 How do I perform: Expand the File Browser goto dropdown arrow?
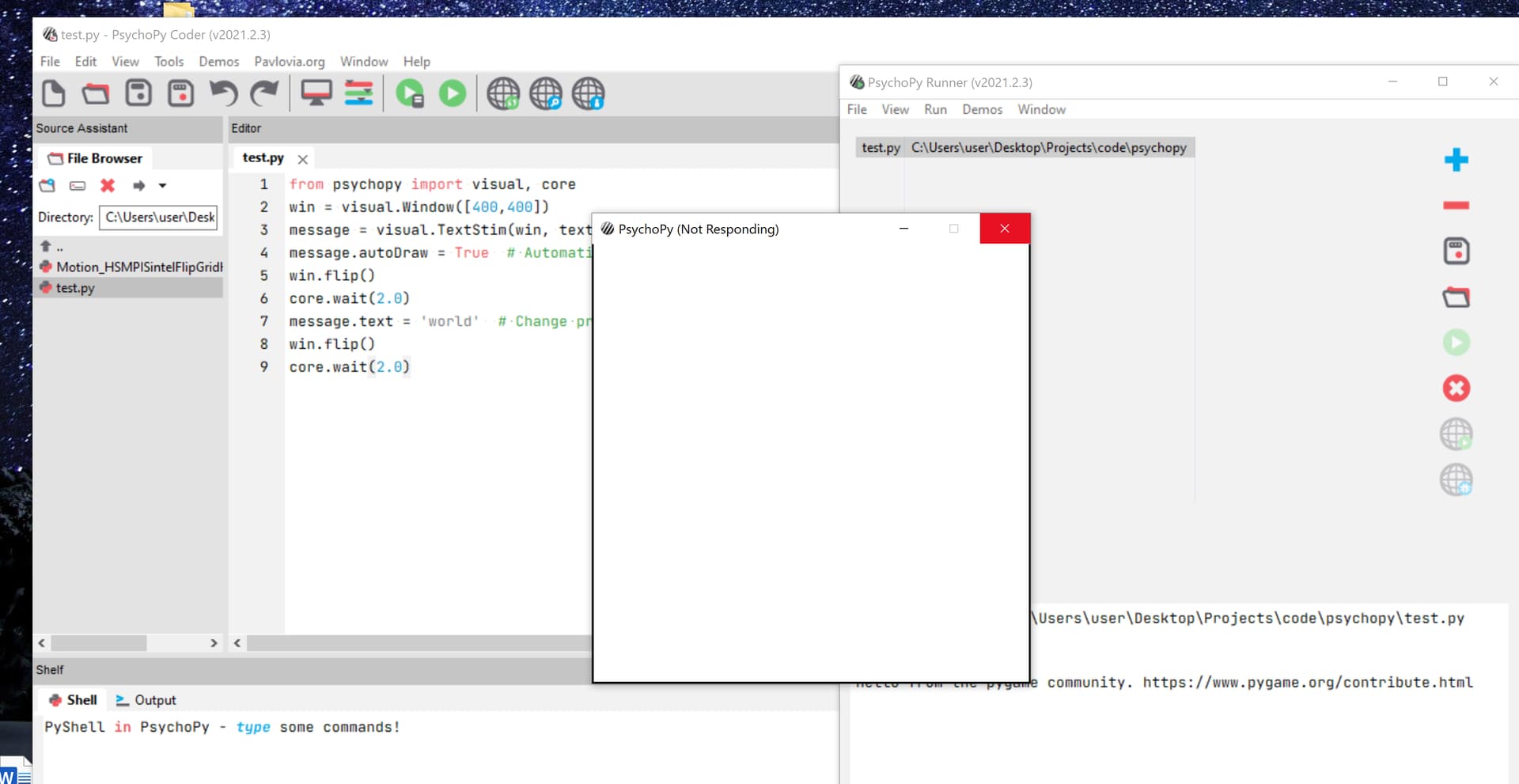162,186
